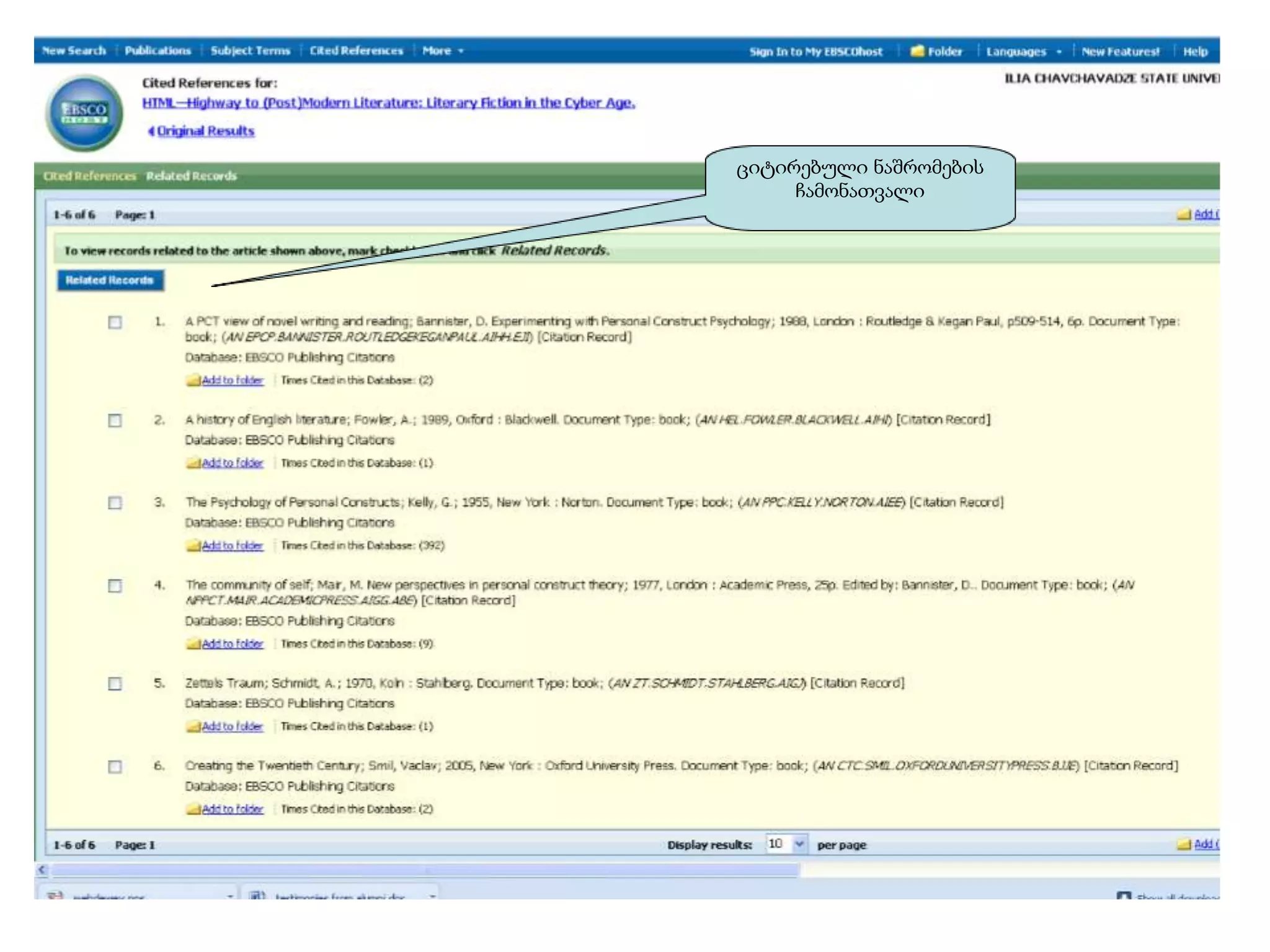1270x952 pixels.
Task: Check the box for result 1
Action: (x=115, y=322)
